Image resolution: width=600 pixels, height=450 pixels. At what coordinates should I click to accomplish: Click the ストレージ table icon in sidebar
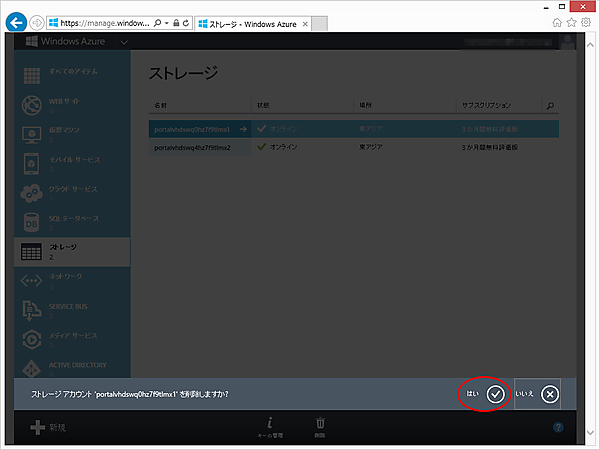[31, 252]
